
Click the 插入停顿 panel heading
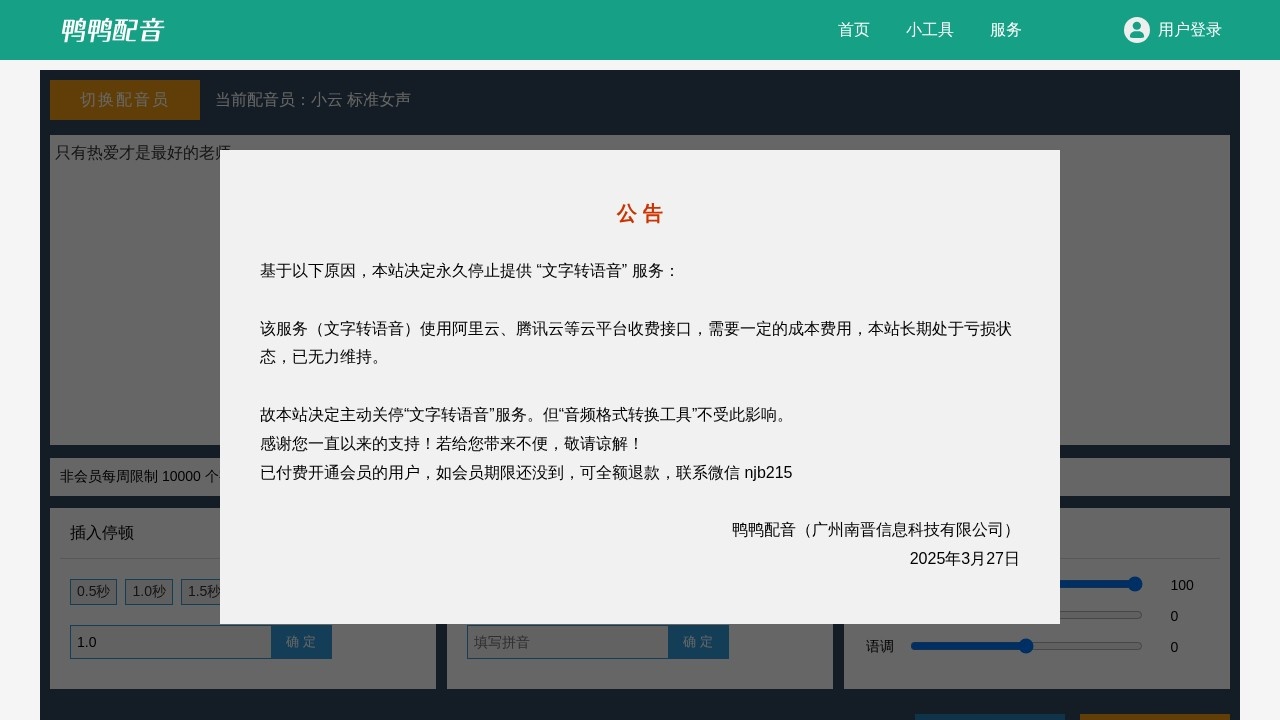102,533
